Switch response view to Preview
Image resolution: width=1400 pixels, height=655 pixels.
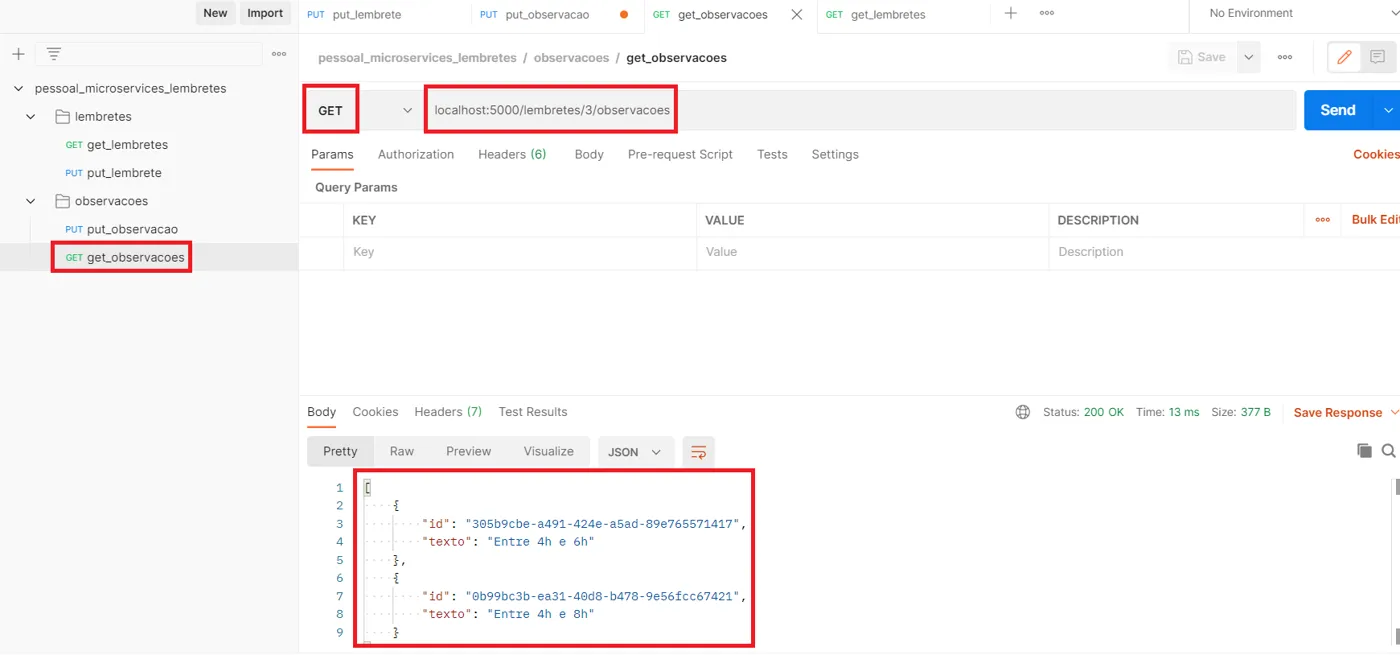click(x=469, y=452)
